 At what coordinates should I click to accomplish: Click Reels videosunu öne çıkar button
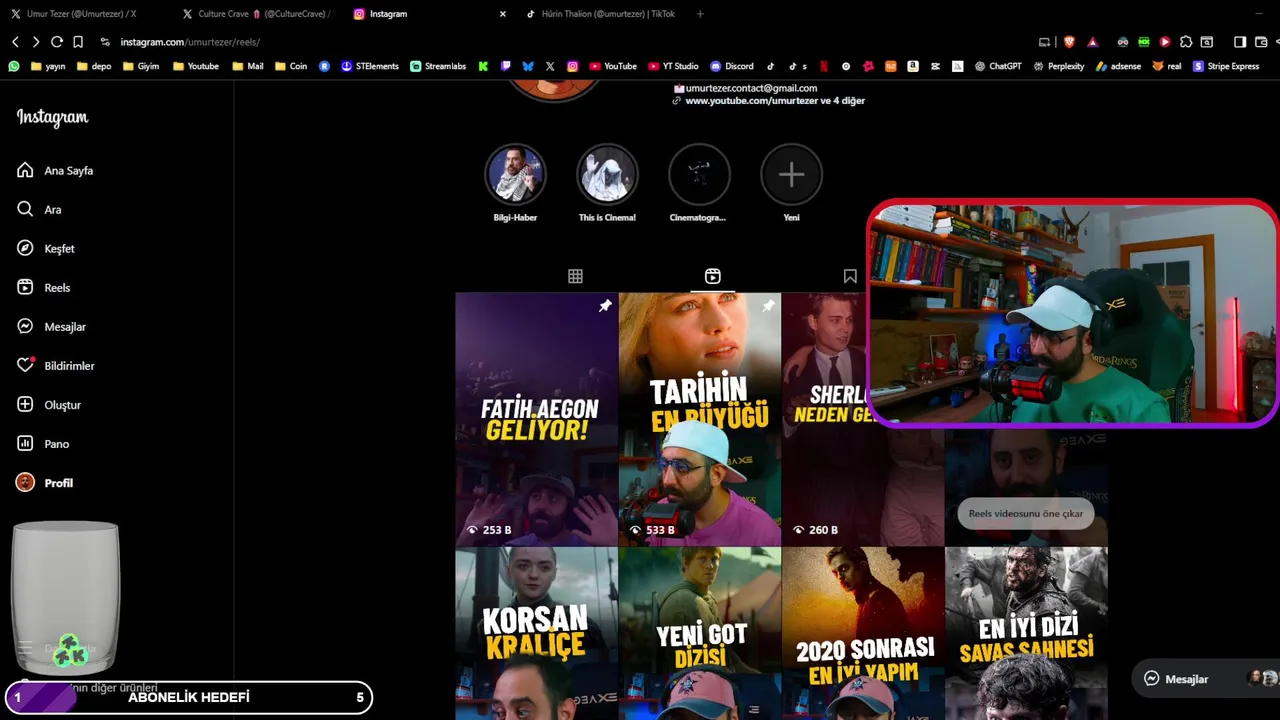(1026, 513)
